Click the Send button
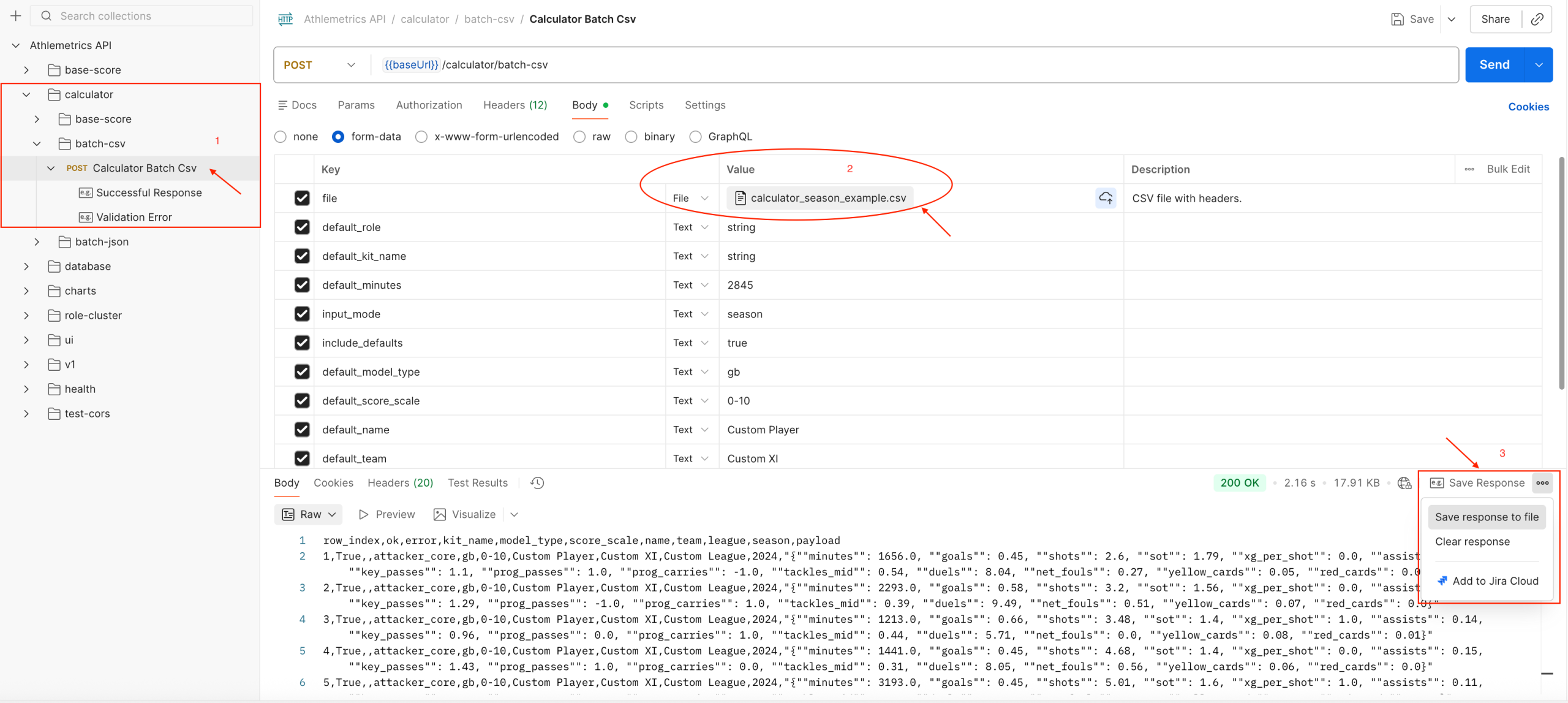The width and height of the screenshot is (1568, 703). tap(1494, 64)
